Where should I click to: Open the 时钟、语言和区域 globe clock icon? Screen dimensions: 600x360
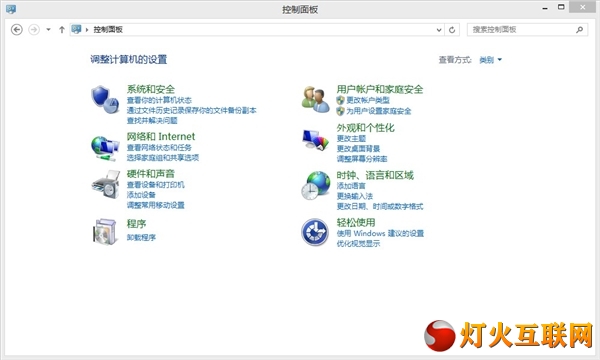point(315,186)
